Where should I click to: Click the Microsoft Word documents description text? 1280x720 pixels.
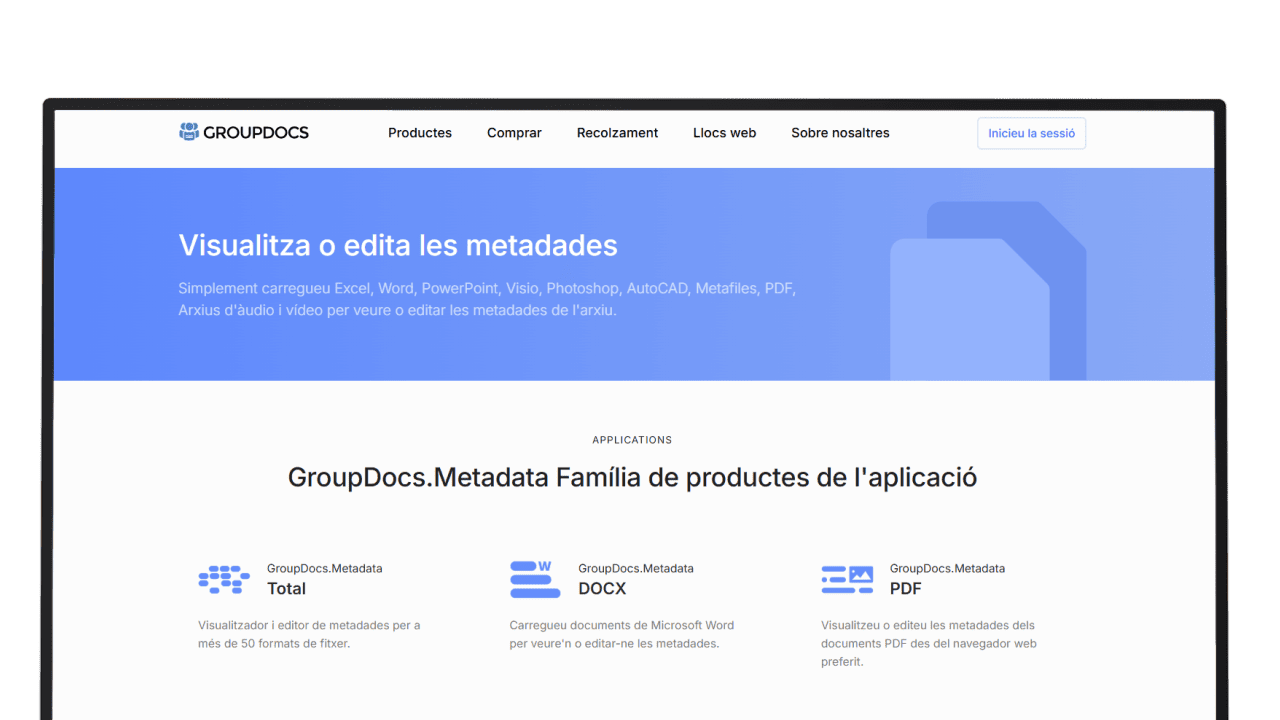[x=621, y=634]
